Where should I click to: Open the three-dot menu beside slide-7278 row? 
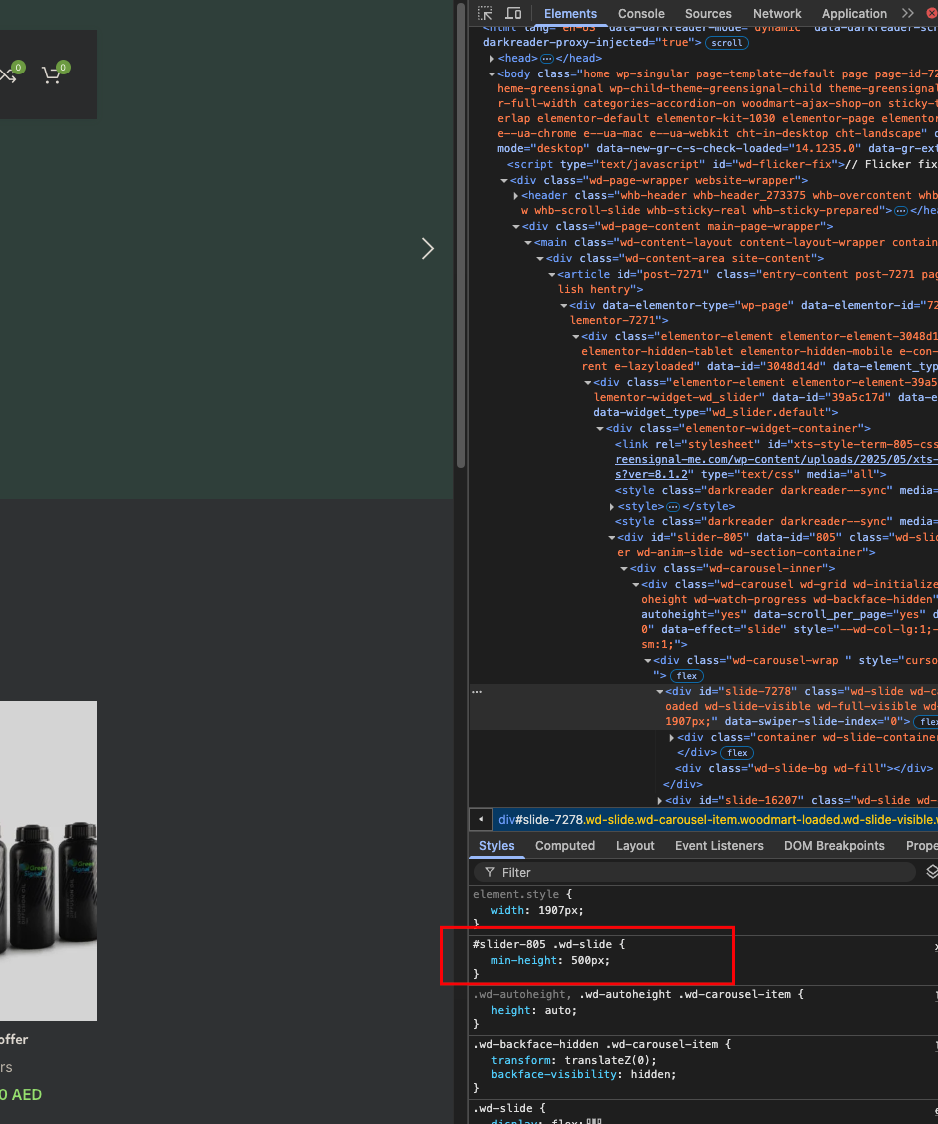(477, 692)
